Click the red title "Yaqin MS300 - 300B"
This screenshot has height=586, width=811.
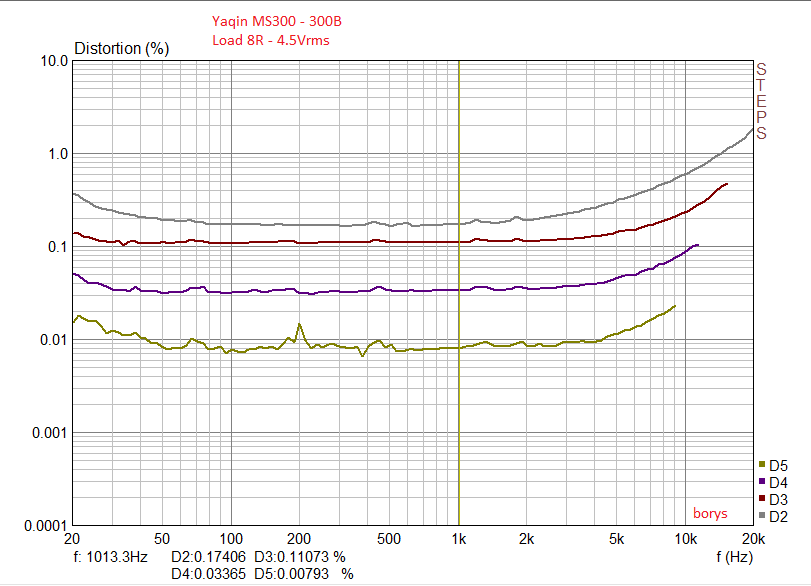[x=277, y=21]
